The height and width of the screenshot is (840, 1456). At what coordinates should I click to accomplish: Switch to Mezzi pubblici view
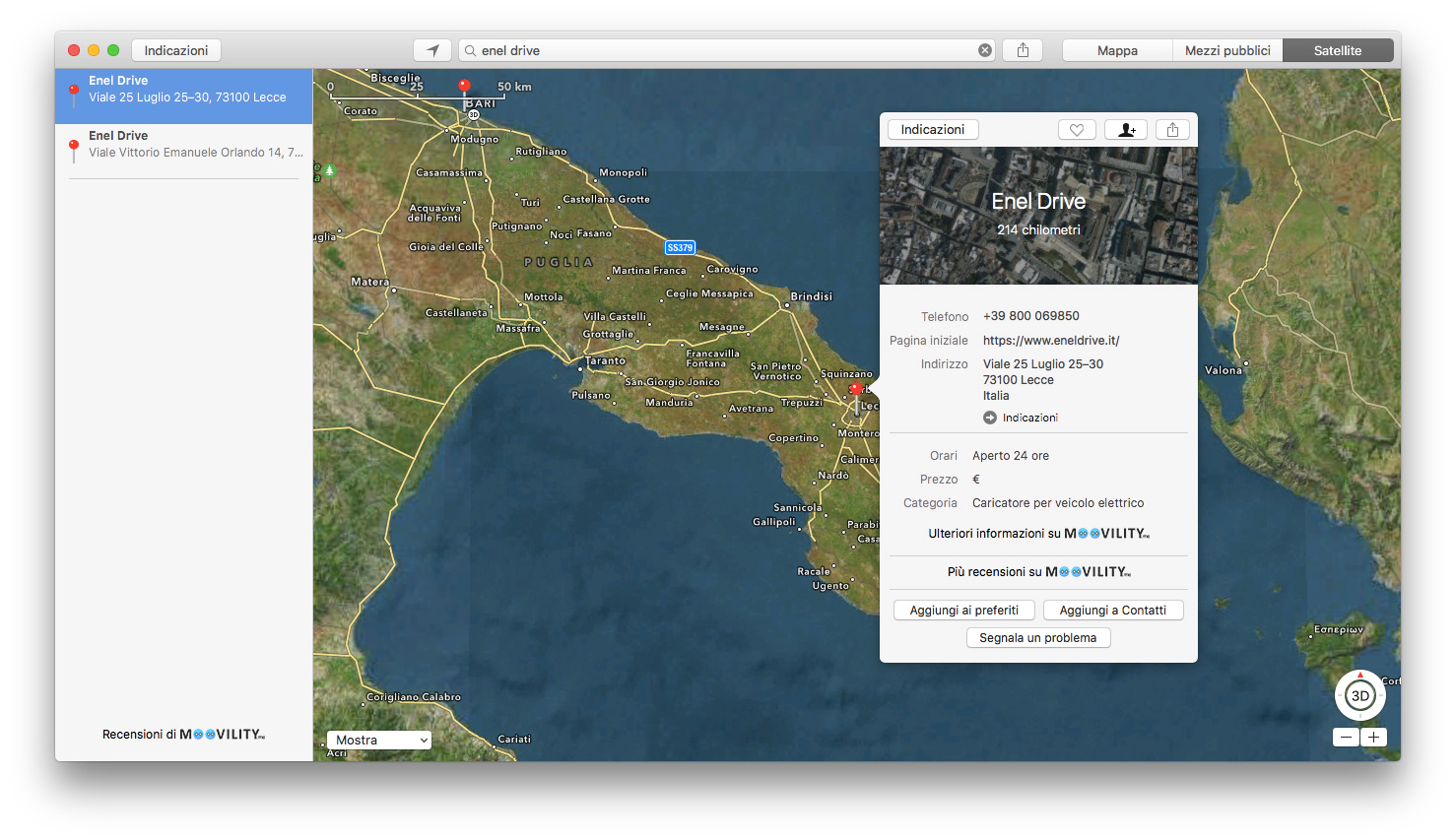(1227, 50)
